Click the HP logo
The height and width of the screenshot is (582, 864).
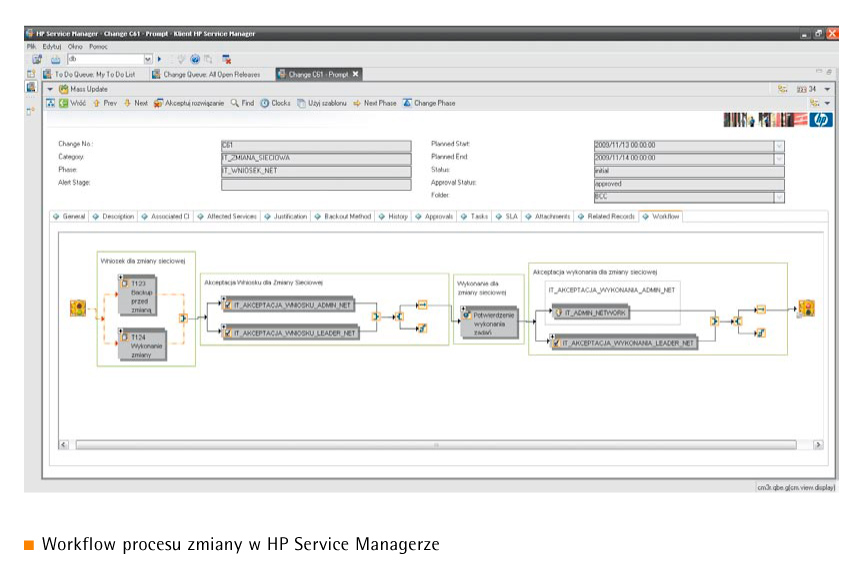(x=821, y=120)
